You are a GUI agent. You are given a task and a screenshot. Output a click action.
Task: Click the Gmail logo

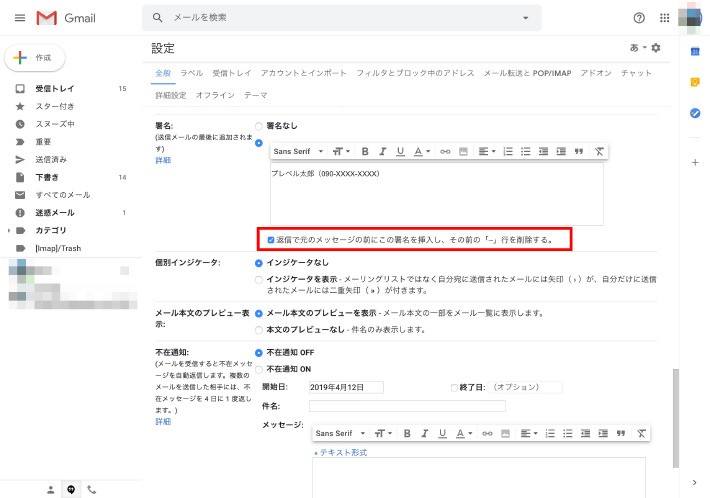click(x=66, y=18)
